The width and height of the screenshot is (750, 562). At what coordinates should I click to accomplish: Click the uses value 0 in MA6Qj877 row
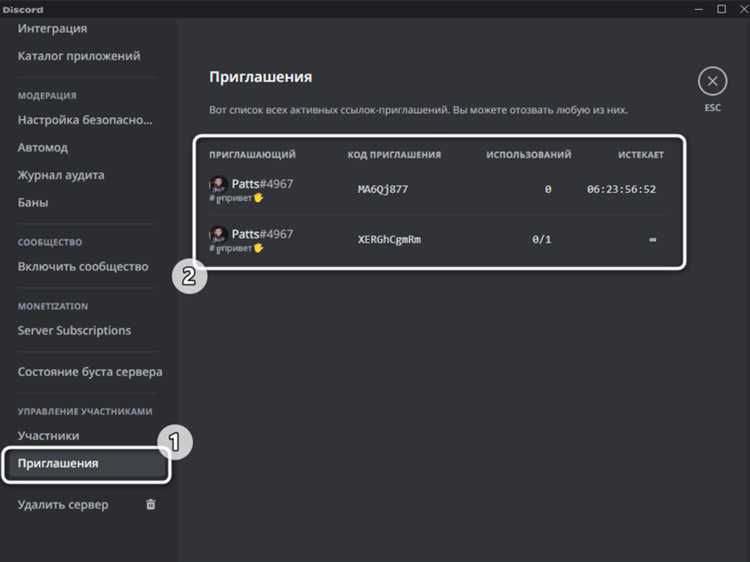tap(548, 189)
